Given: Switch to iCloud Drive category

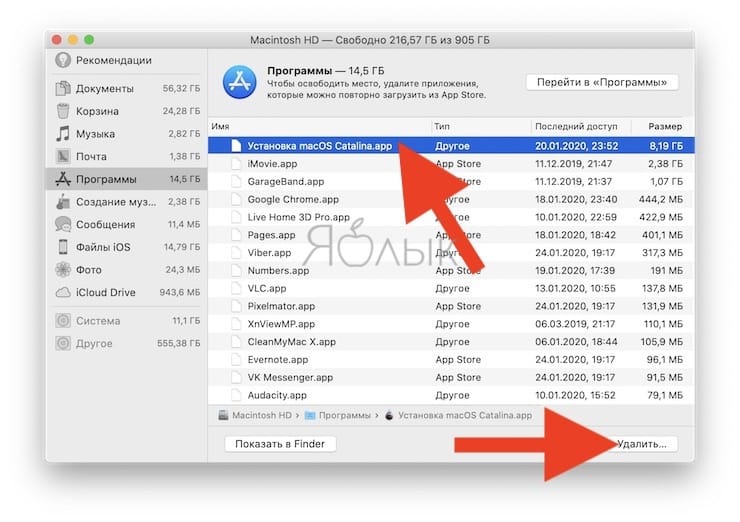Looking at the screenshot, I should (x=126, y=292).
